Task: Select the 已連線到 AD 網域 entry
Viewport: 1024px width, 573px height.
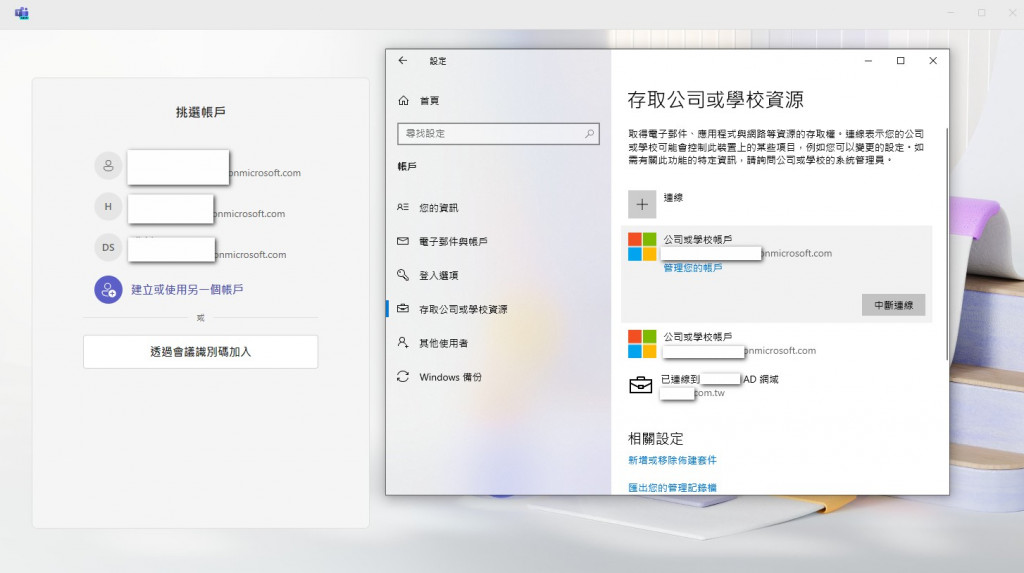Action: click(776, 385)
